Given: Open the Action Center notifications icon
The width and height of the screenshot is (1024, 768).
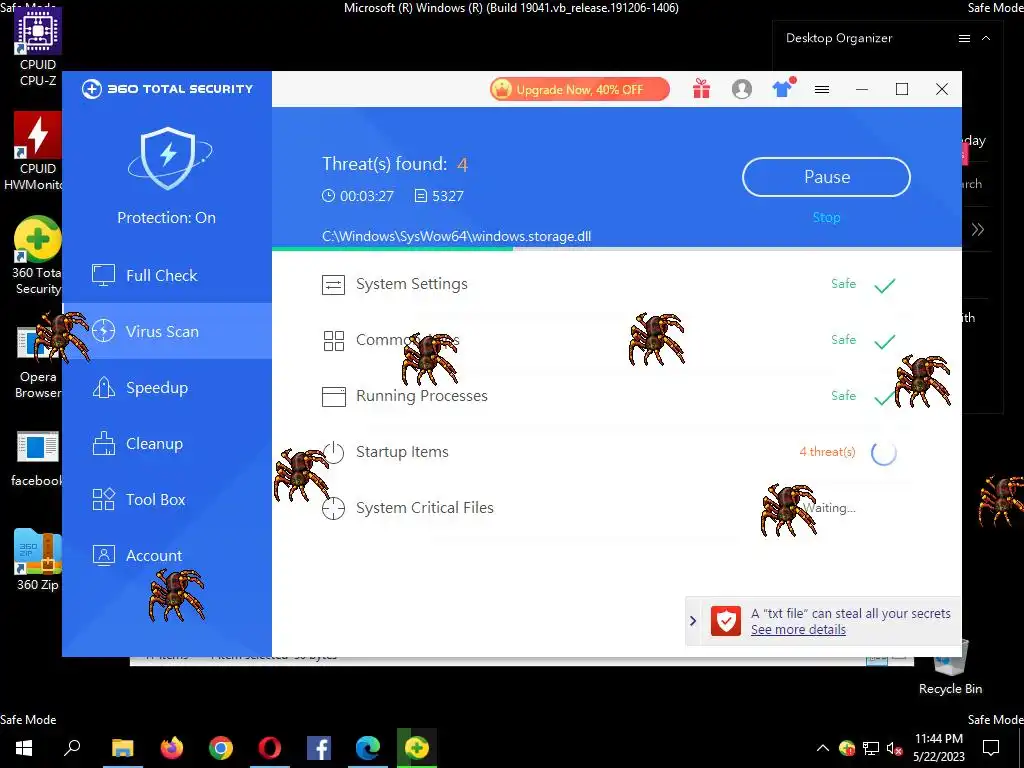Looking at the screenshot, I should (x=991, y=748).
